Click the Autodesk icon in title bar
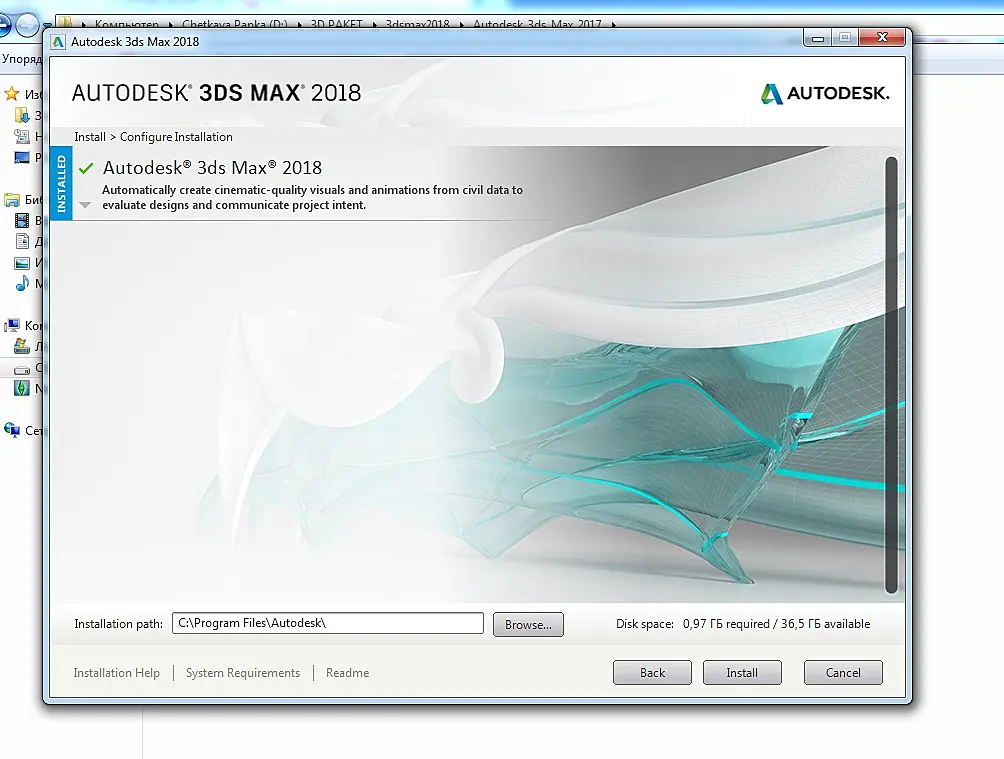The height and width of the screenshot is (759, 1004). point(58,42)
